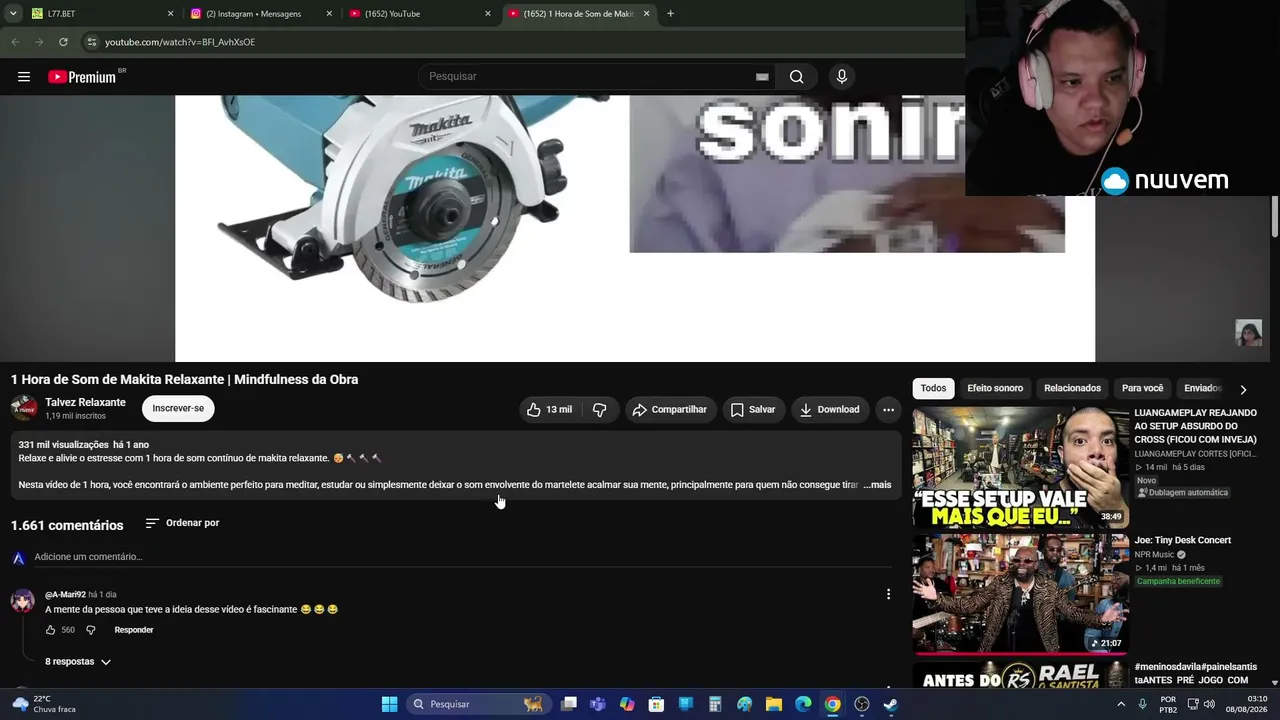Select the Efeito sonoro filter chip

tap(995, 388)
